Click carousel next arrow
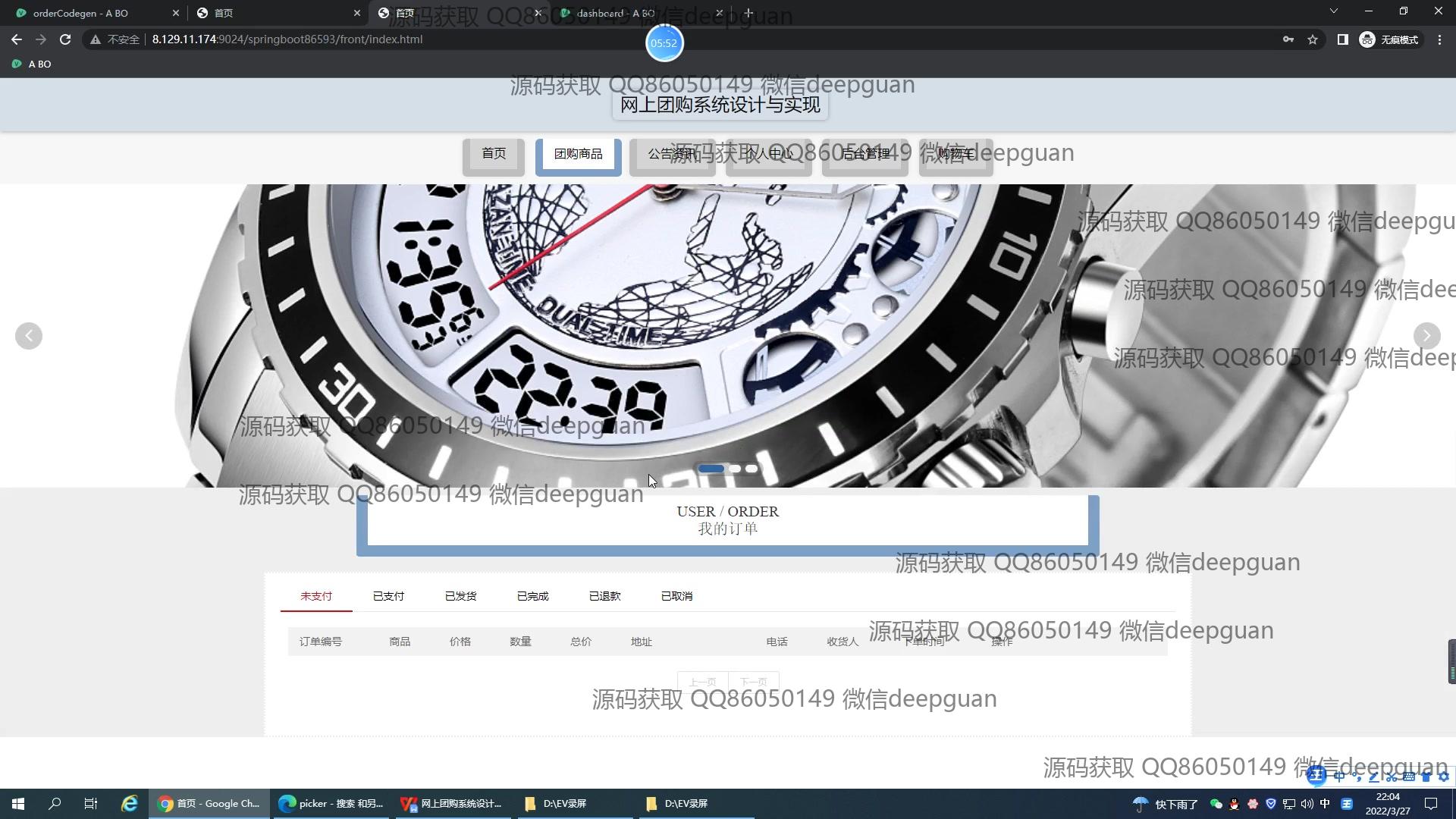This screenshot has height=819, width=1456. click(x=1426, y=335)
